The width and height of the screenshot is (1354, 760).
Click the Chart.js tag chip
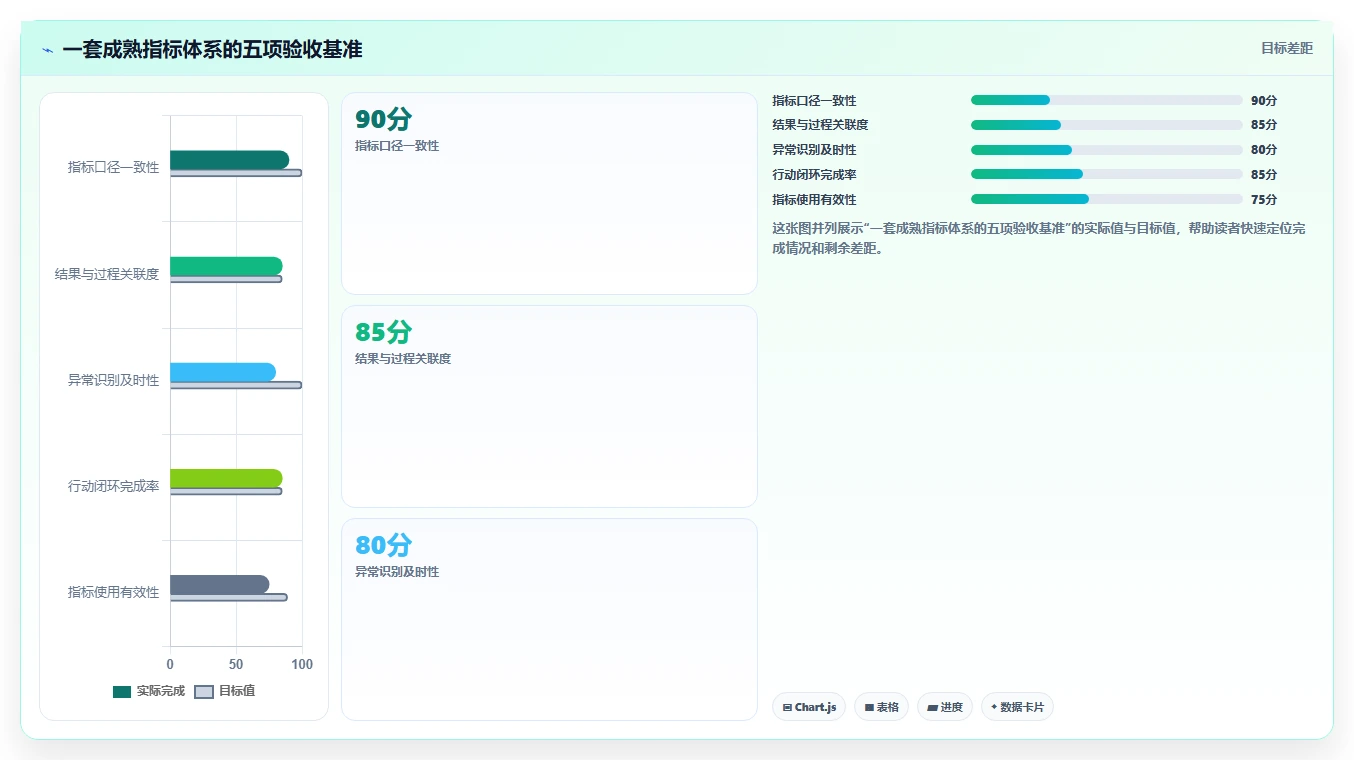click(x=809, y=707)
